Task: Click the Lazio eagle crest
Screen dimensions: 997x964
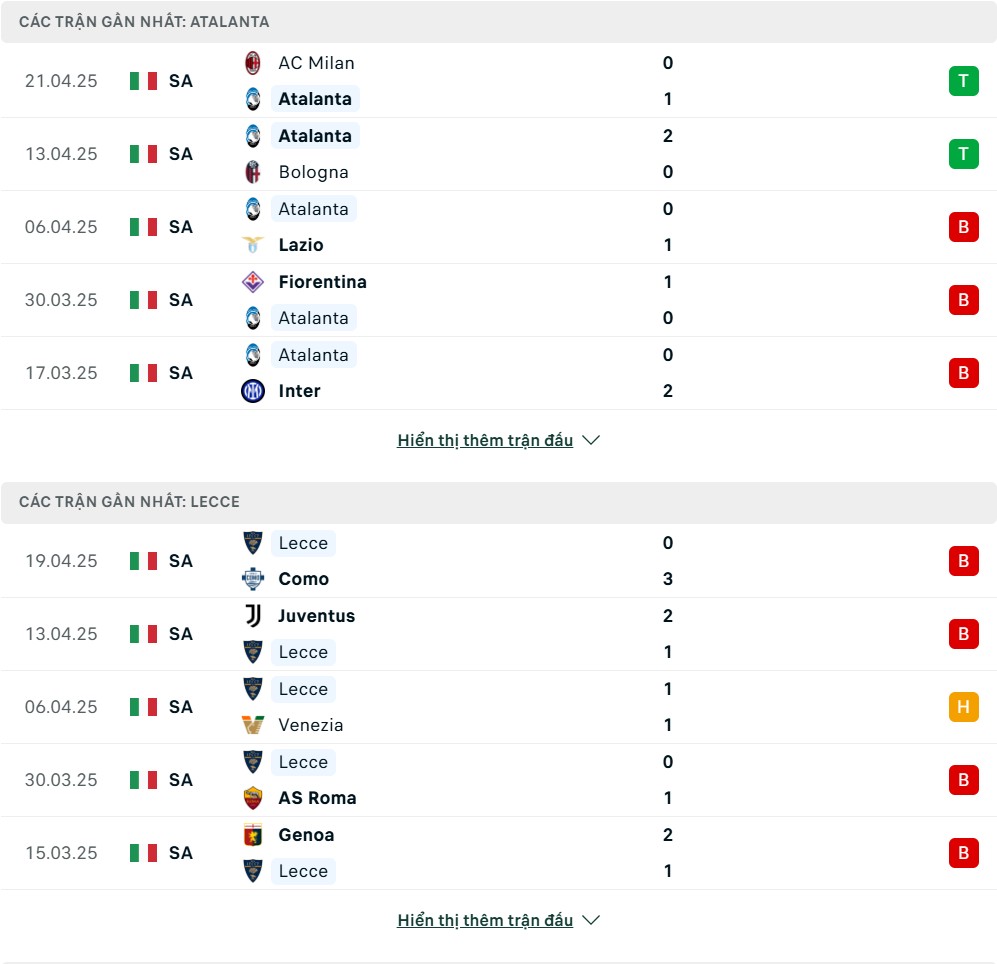Action: point(253,245)
